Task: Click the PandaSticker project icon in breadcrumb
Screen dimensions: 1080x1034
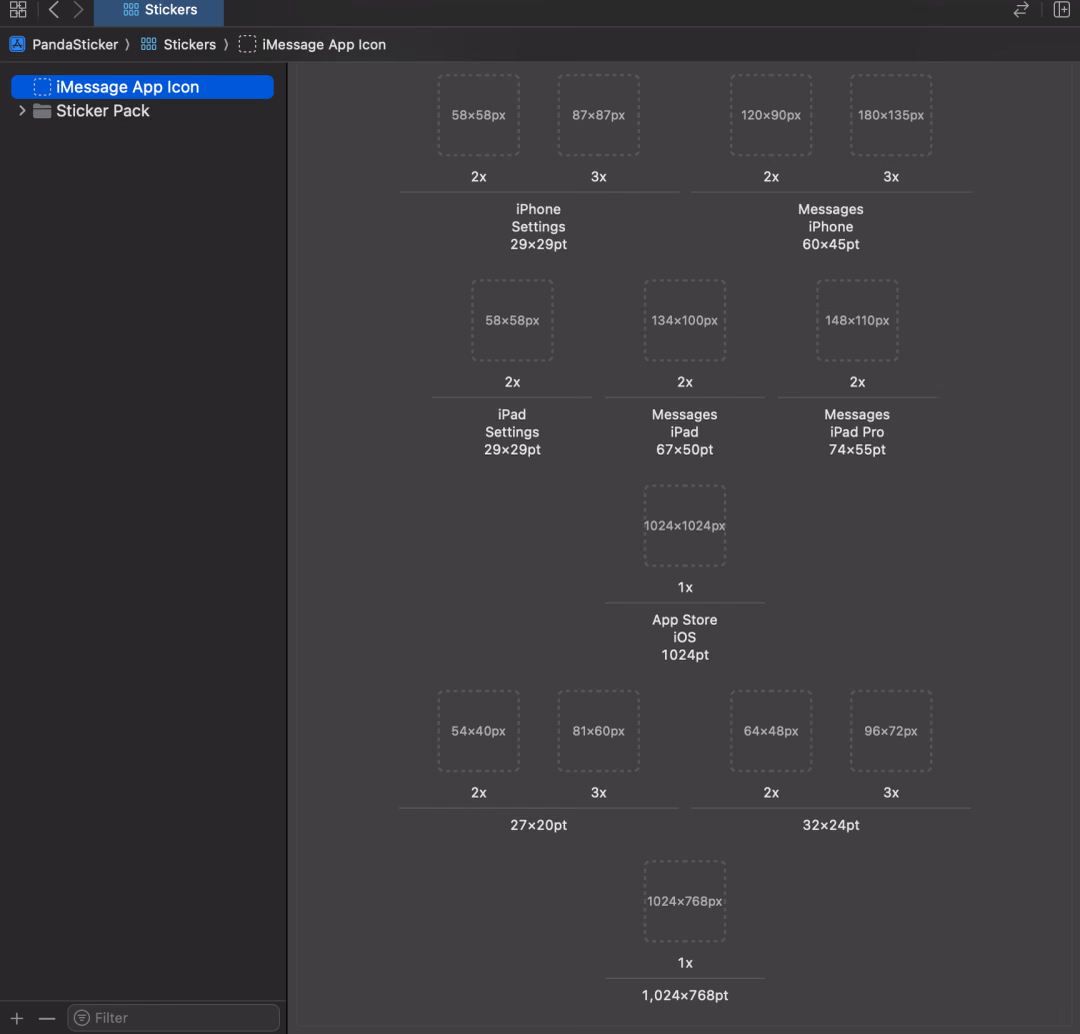Action: pos(17,45)
